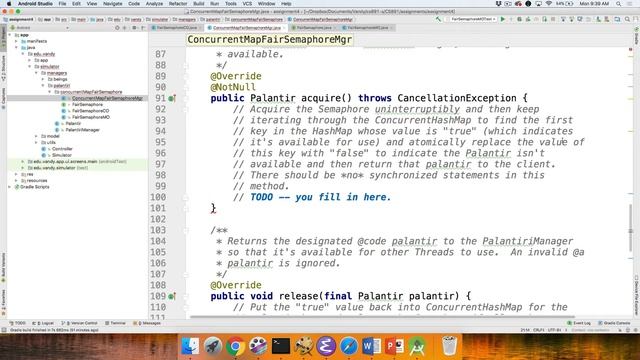Open Search Everywhere magnifier in toolbar
This screenshot has width=640, height=360.
pyautogui.click(x=628, y=19)
